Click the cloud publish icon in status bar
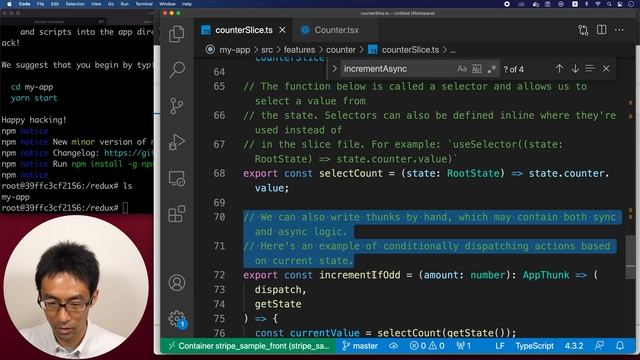This screenshot has width=640, height=360. coord(393,346)
